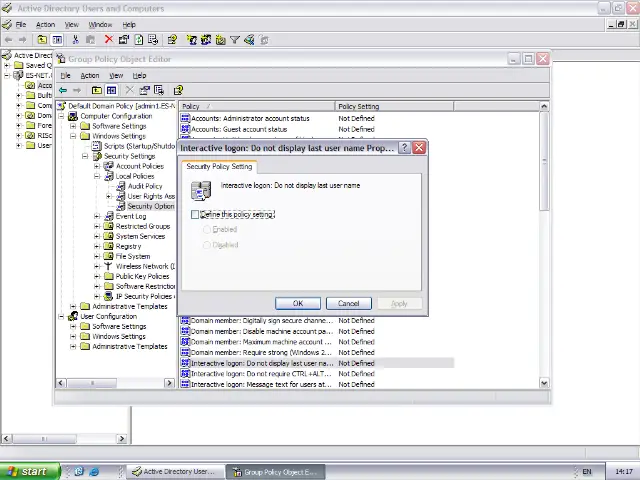The height and width of the screenshot is (480, 640).
Task: Open the View menu in Group Policy Object Editor
Action: click(x=116, y=76)
